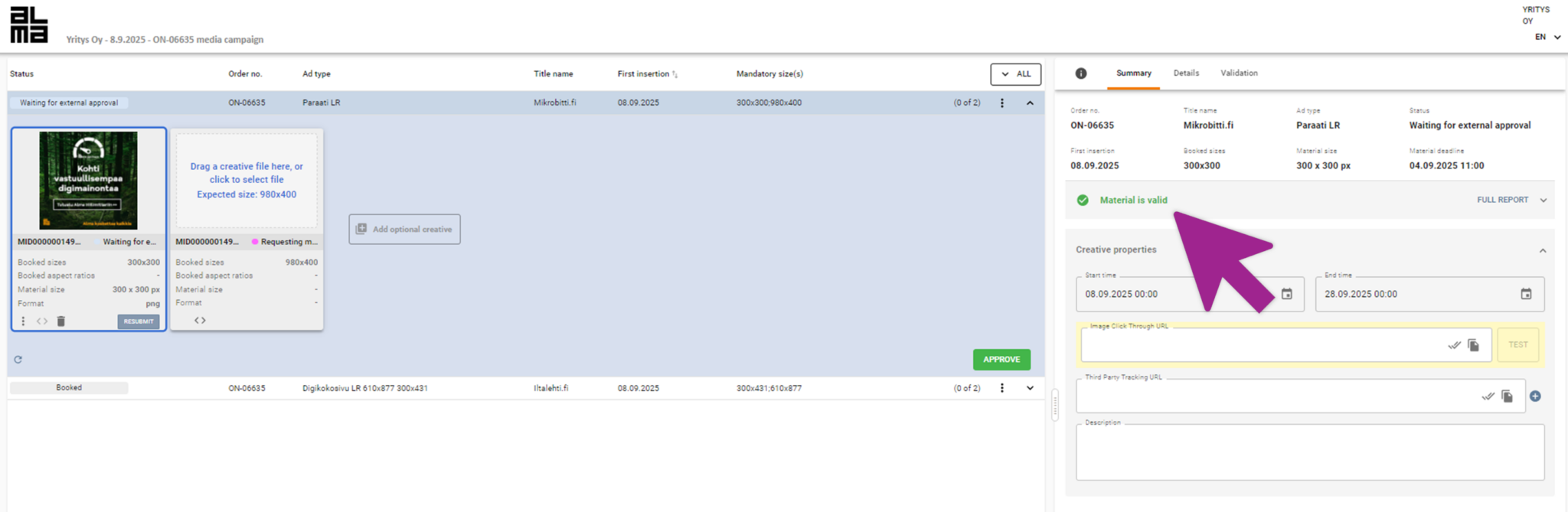The image size is (1568, 512).
Task: Click Requesting m... status on second card
Action: click(285, 242)
